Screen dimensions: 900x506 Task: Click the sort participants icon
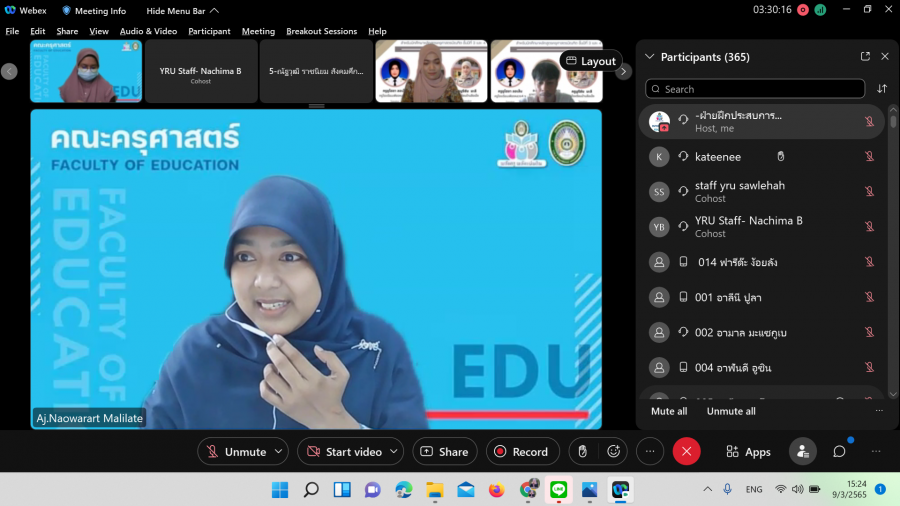882,89
